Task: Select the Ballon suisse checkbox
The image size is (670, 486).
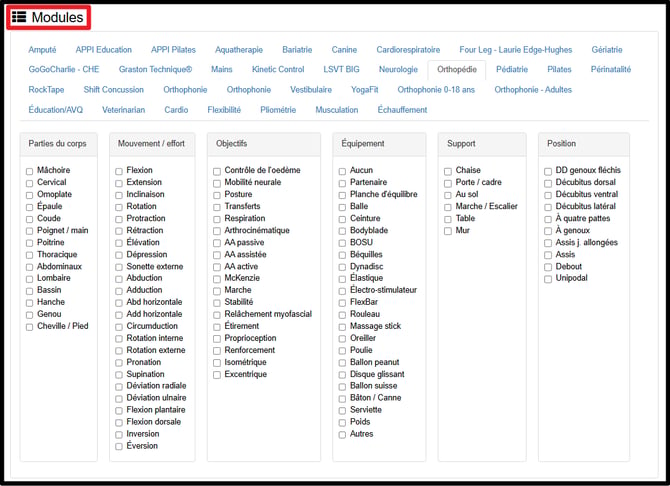Action: coord(342,386)
